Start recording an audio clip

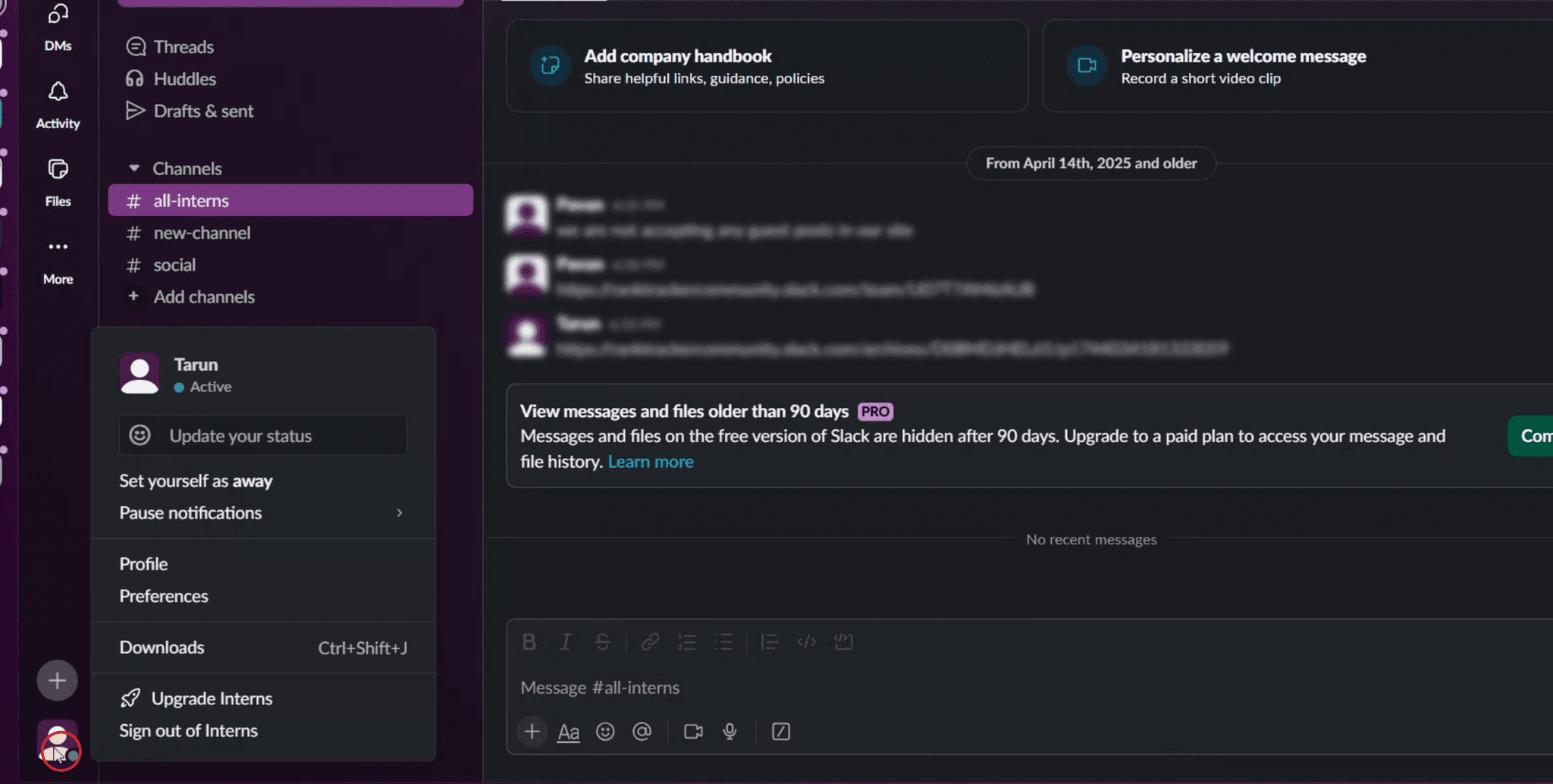pyautogui.click(x=729, y=732)
